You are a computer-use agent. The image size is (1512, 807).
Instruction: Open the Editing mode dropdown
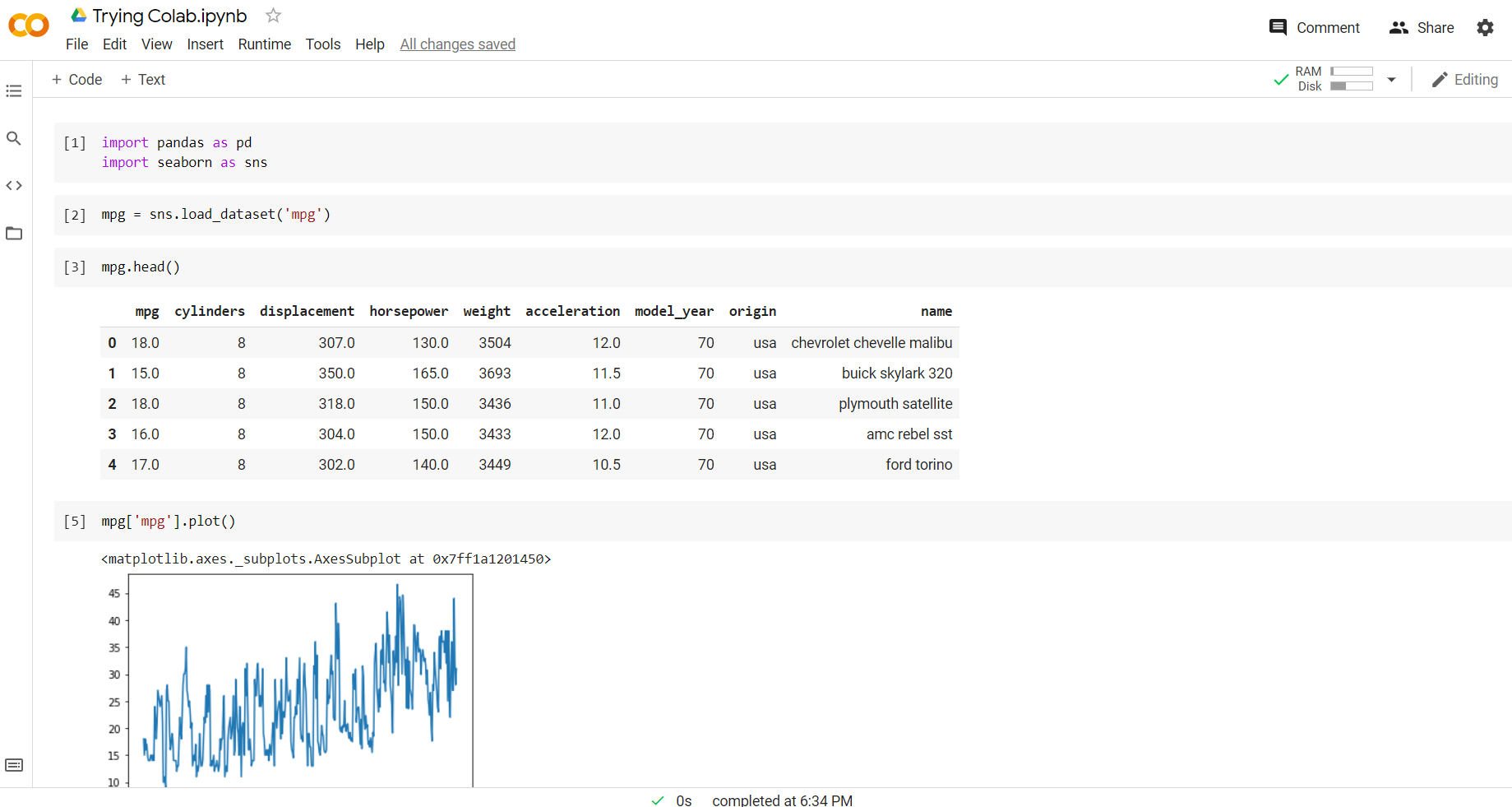coord(1465,80)
